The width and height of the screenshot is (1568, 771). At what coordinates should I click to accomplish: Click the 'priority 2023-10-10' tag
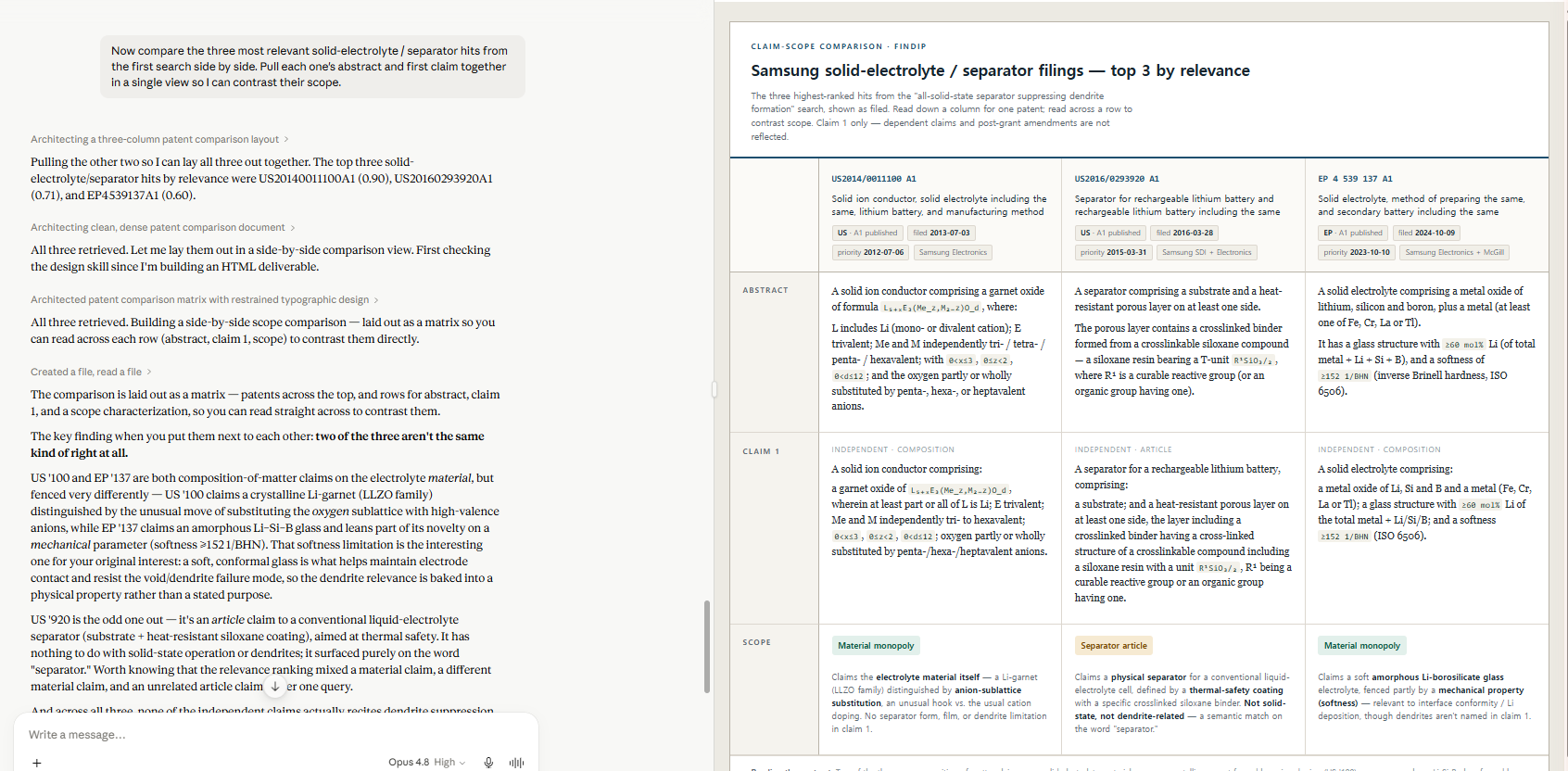(x=1357, y=252)
